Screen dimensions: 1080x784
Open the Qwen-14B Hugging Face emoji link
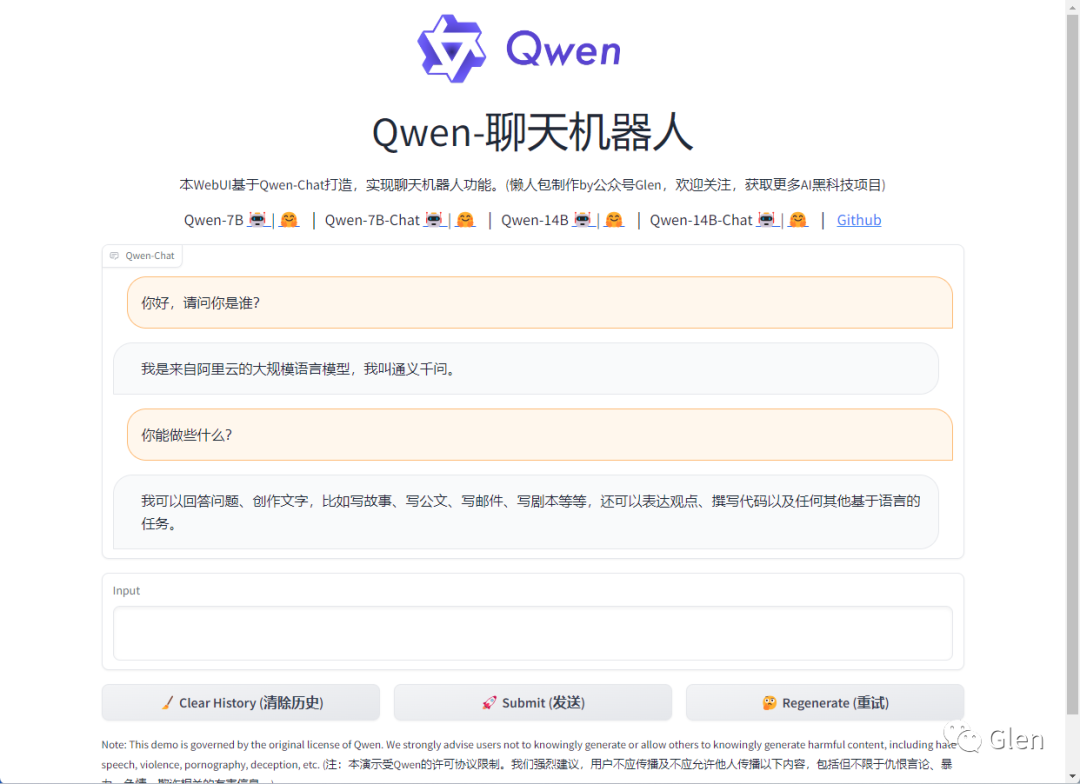pos(614,220)
